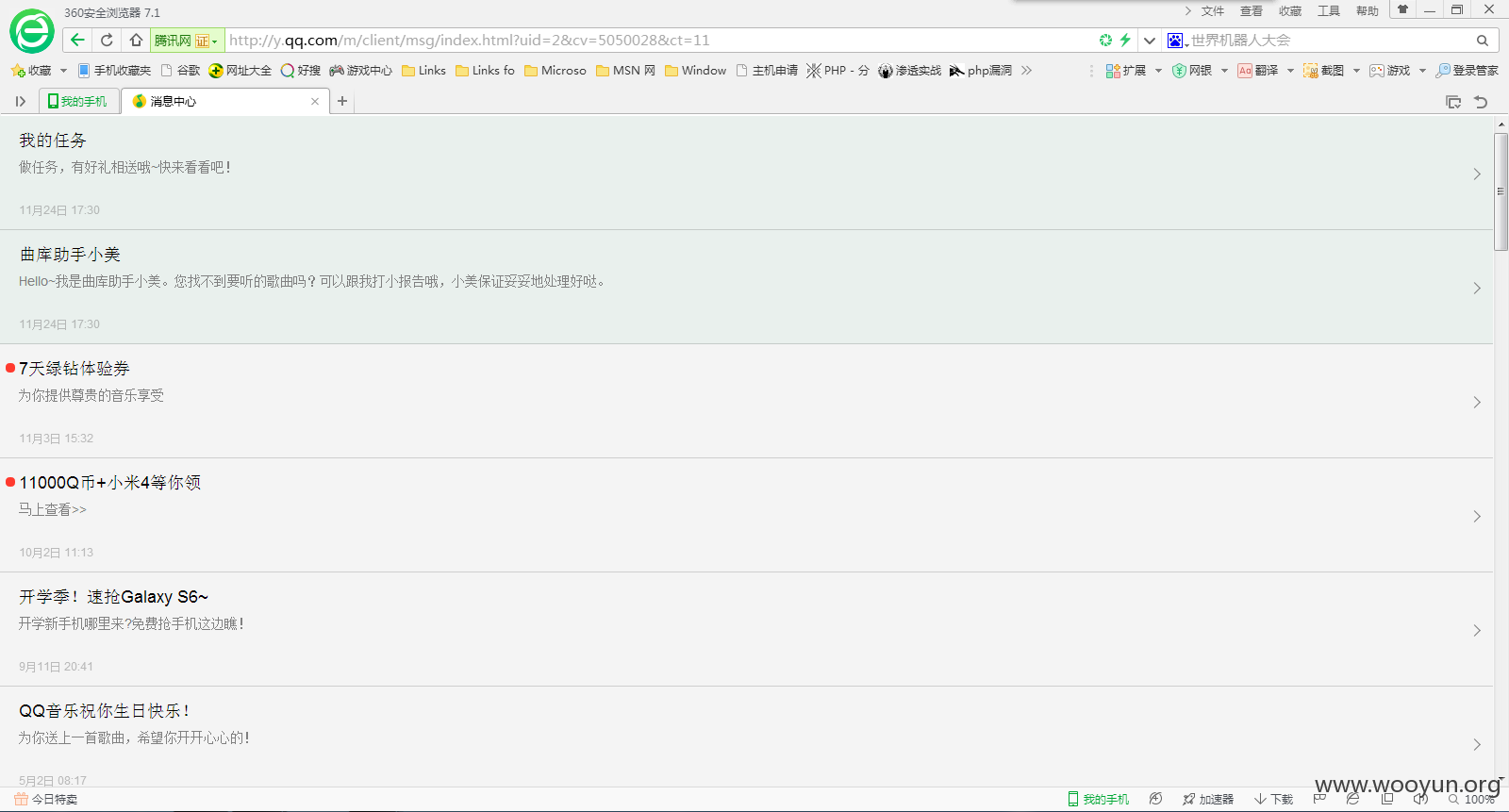
Task: Click the 翻译 translate tool
Action: pyautogui.click(x=1258, y=71)
